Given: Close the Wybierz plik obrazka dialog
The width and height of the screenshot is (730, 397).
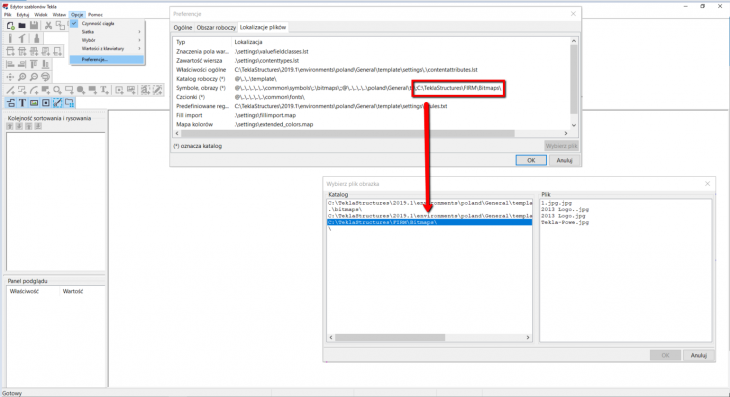Looking at the screenshot, I should coord(707,184).
